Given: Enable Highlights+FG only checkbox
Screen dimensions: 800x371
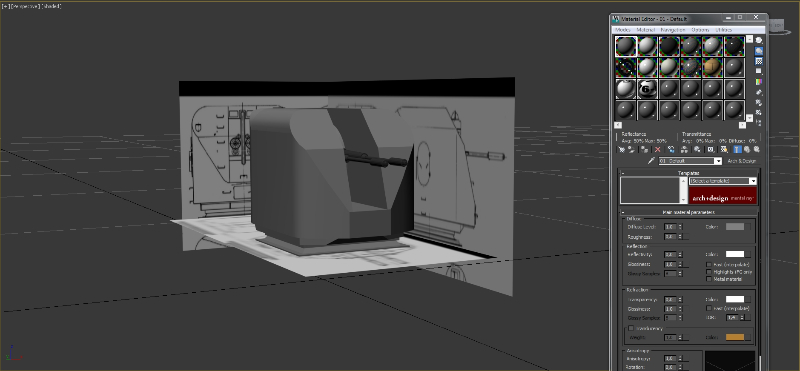Looking at the screenshot, I should point(709,272).
